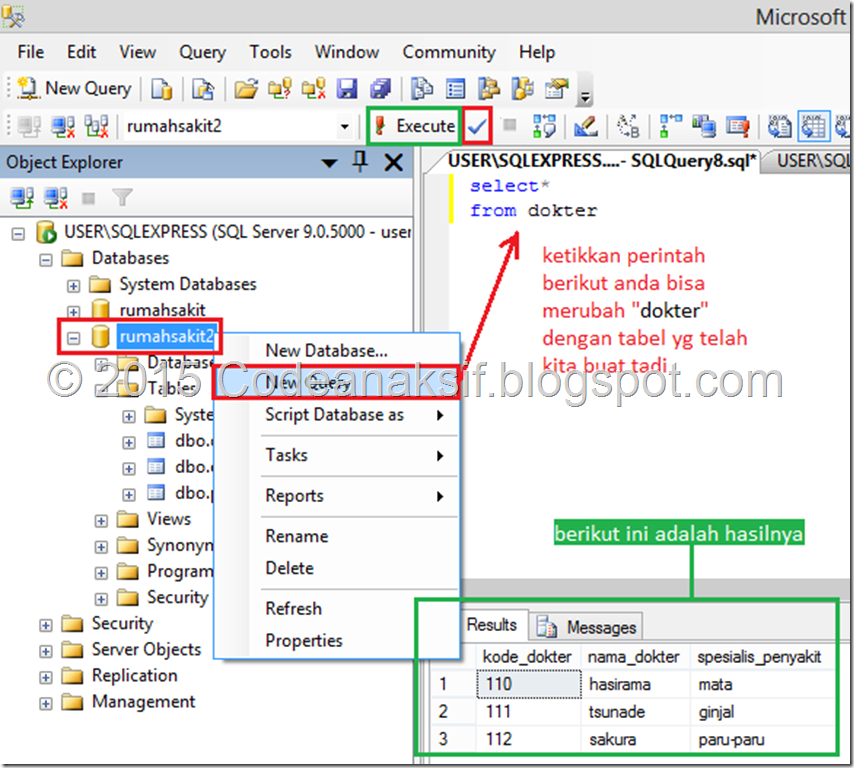The image size is (854, 768).
Task: Open the Reports submenu
Action: 338,496
